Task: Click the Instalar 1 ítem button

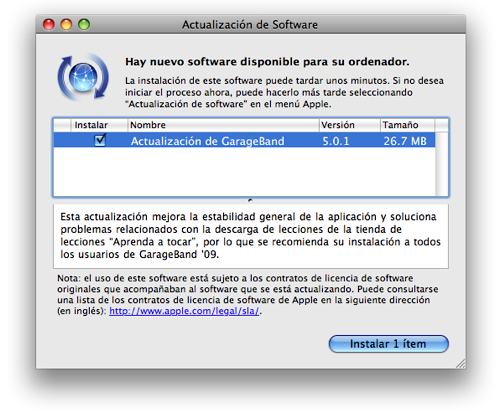Action: (x=389, y=344)
